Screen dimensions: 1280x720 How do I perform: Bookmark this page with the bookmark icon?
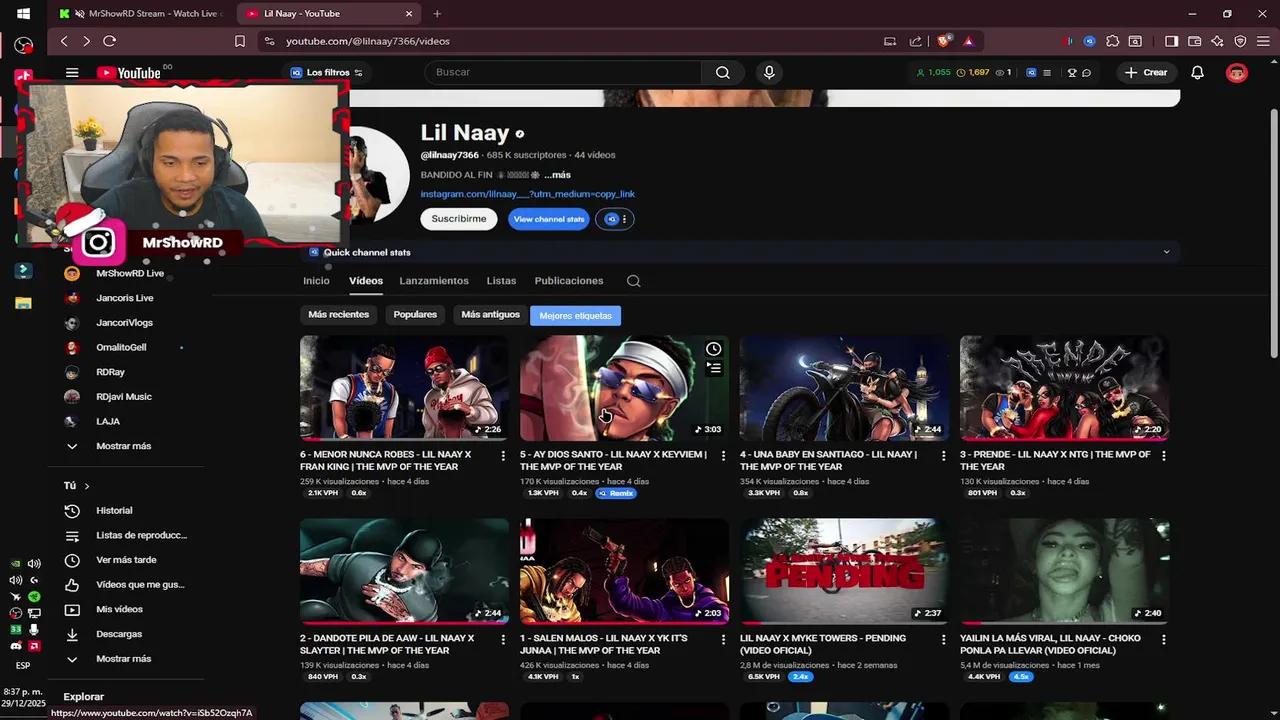240,41
